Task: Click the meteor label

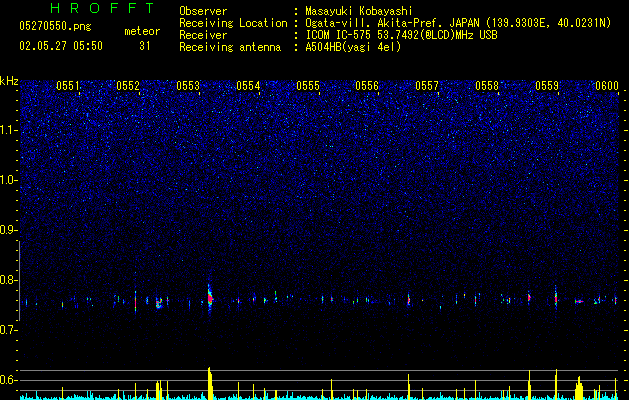Action: (142, 31)
